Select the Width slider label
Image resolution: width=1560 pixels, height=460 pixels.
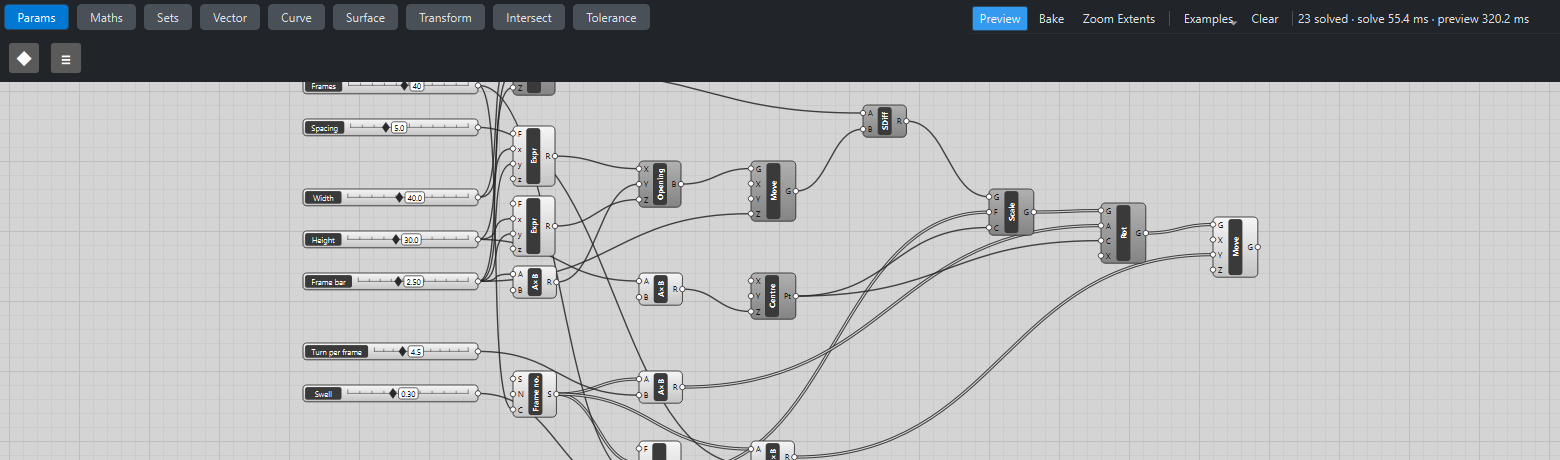click(324, 198)
